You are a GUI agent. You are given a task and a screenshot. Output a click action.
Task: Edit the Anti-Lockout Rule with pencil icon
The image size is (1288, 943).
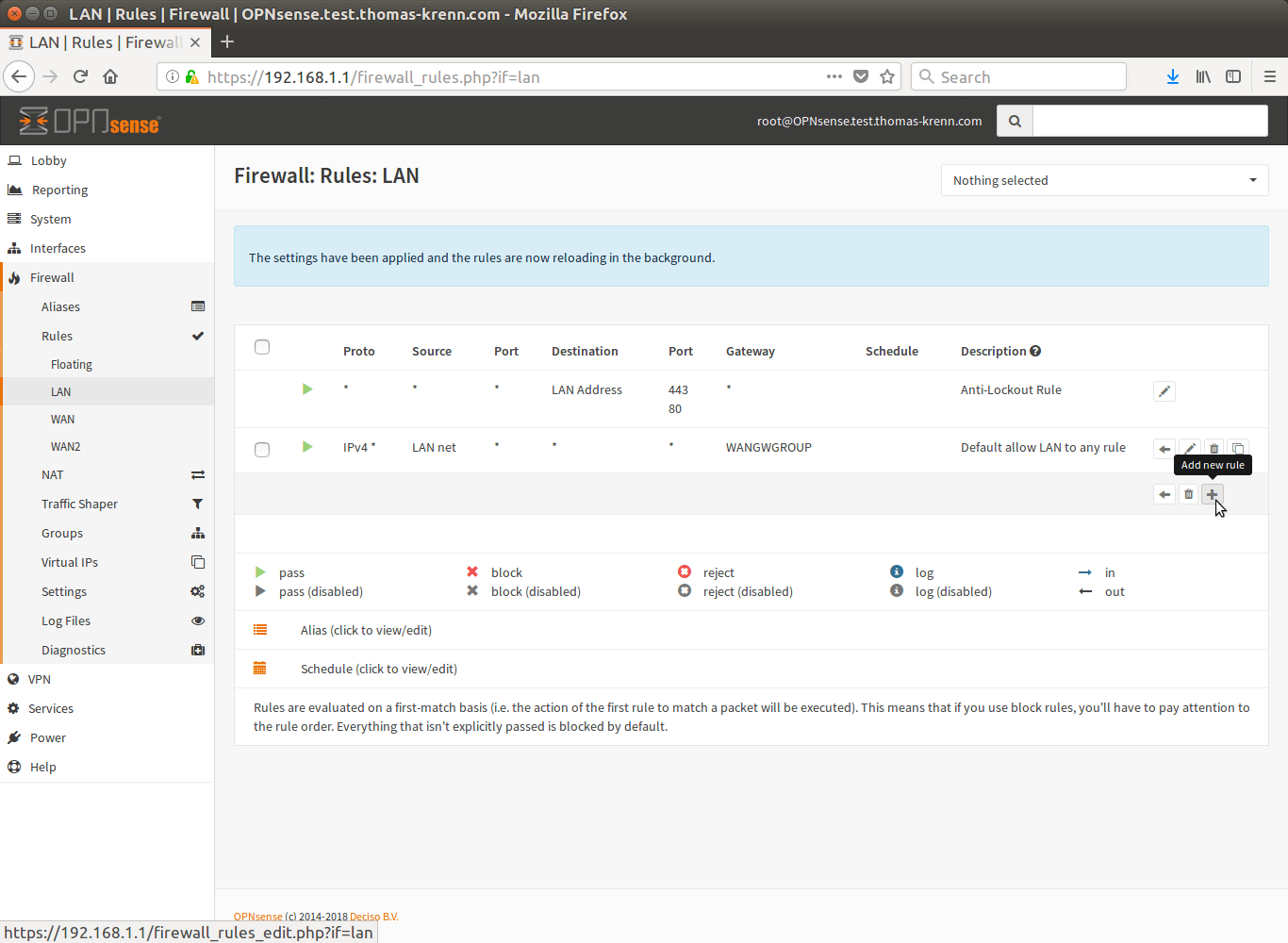(1164, 391)
